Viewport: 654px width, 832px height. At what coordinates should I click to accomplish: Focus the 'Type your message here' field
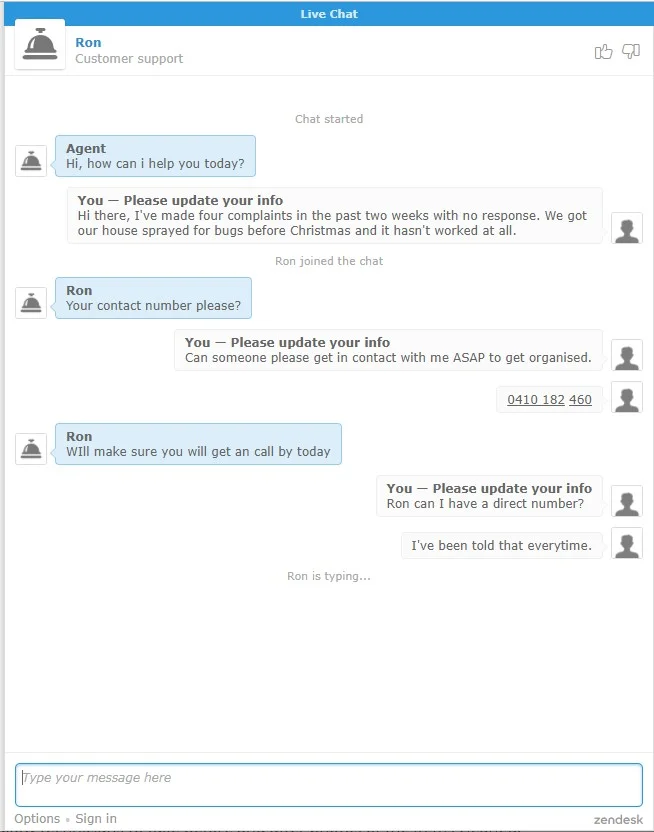(x=329, y=785)
